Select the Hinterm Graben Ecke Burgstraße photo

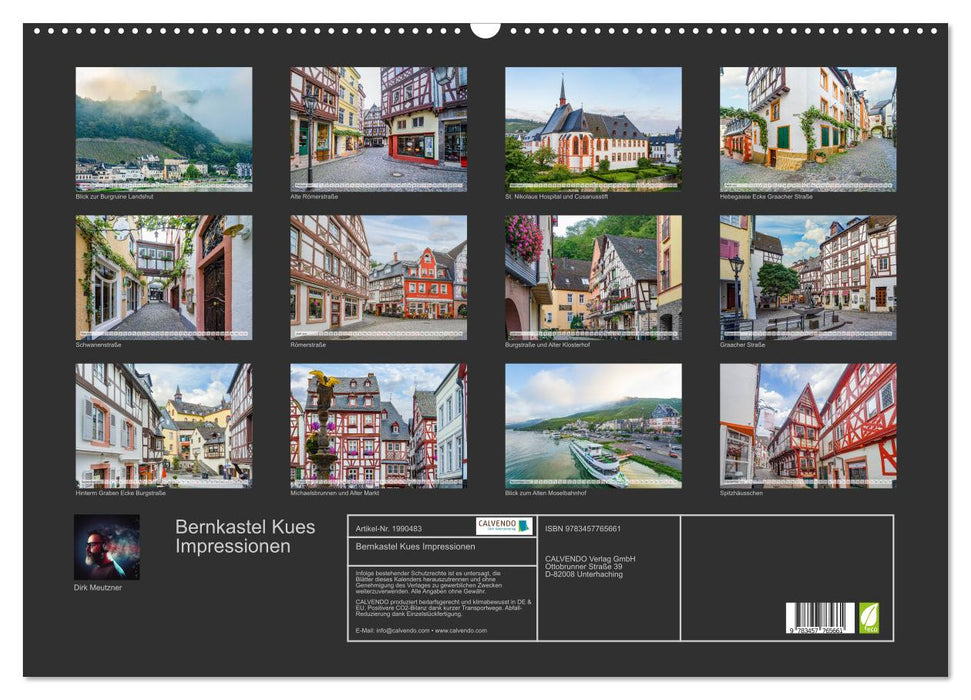tap(164, 425)
